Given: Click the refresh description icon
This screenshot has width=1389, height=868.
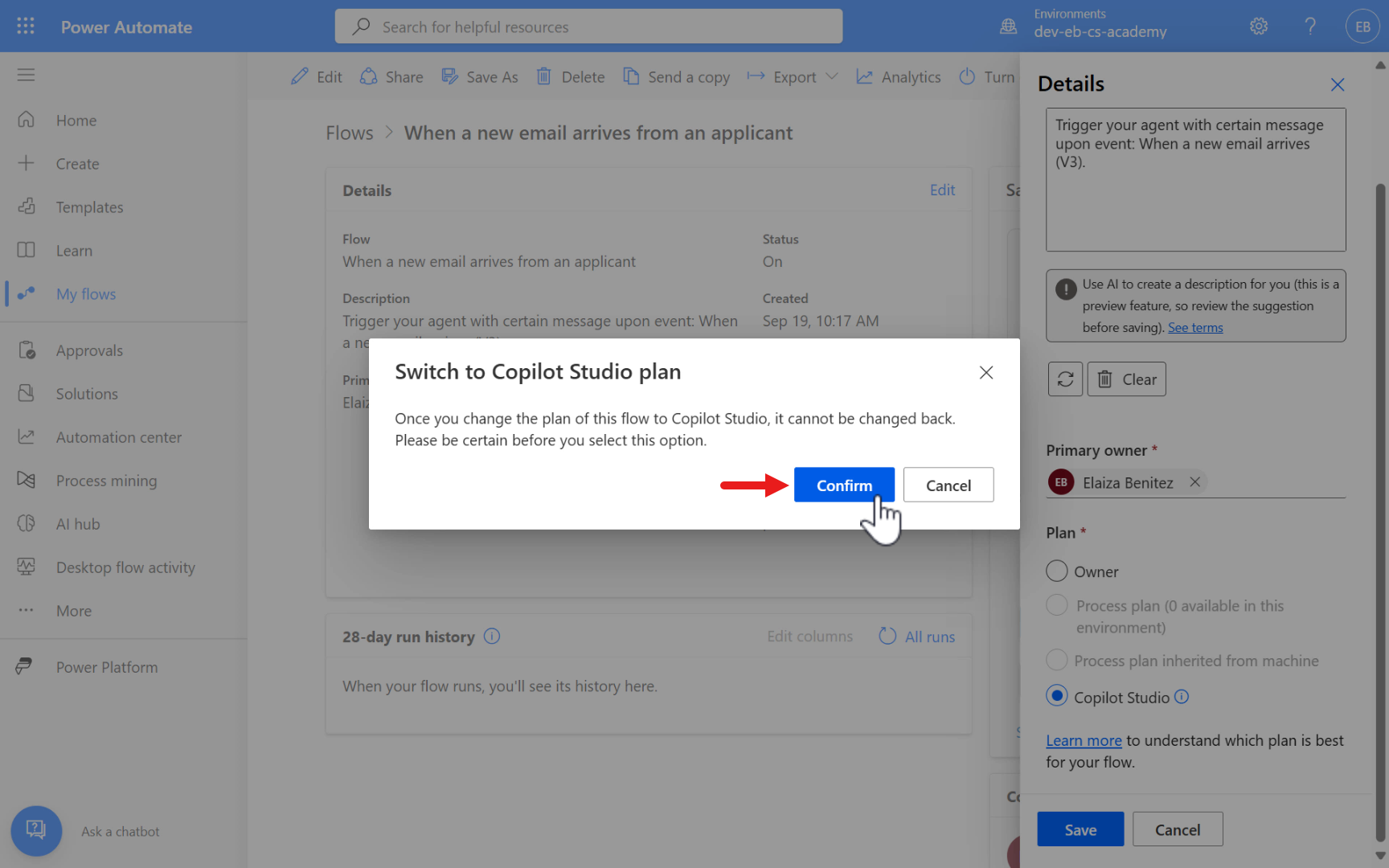Looking at the screenshot, I should [1065, 379].
